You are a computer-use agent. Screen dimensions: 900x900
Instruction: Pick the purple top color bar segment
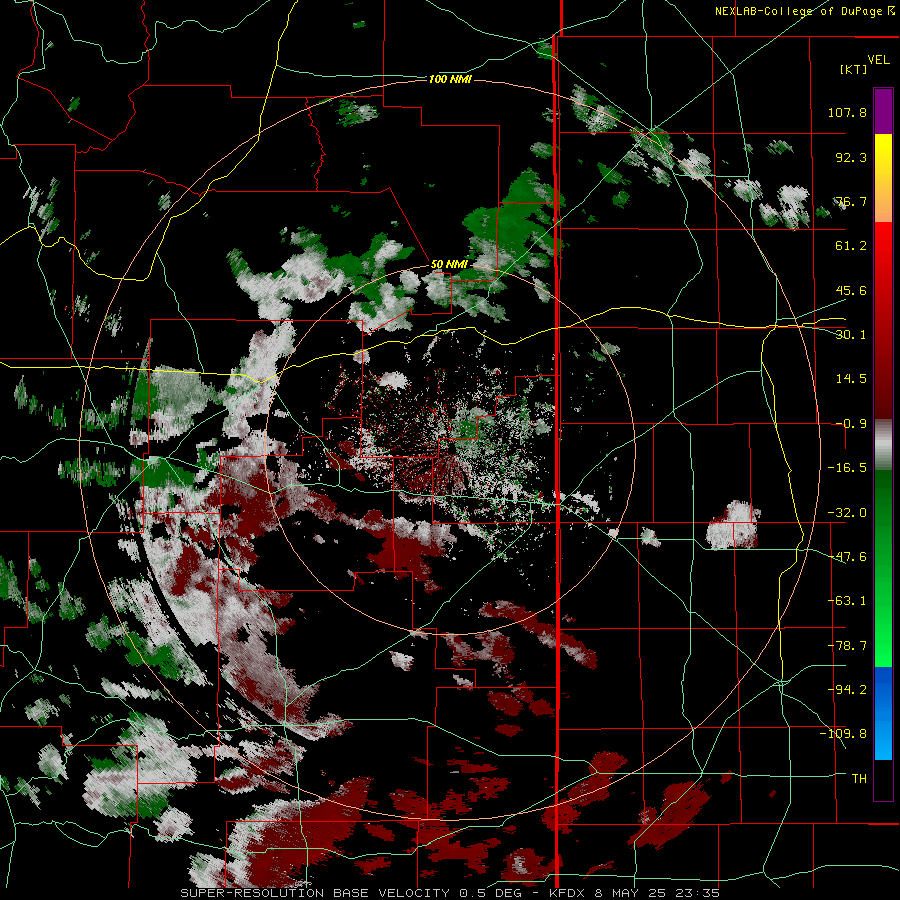[x=883, y=111]
